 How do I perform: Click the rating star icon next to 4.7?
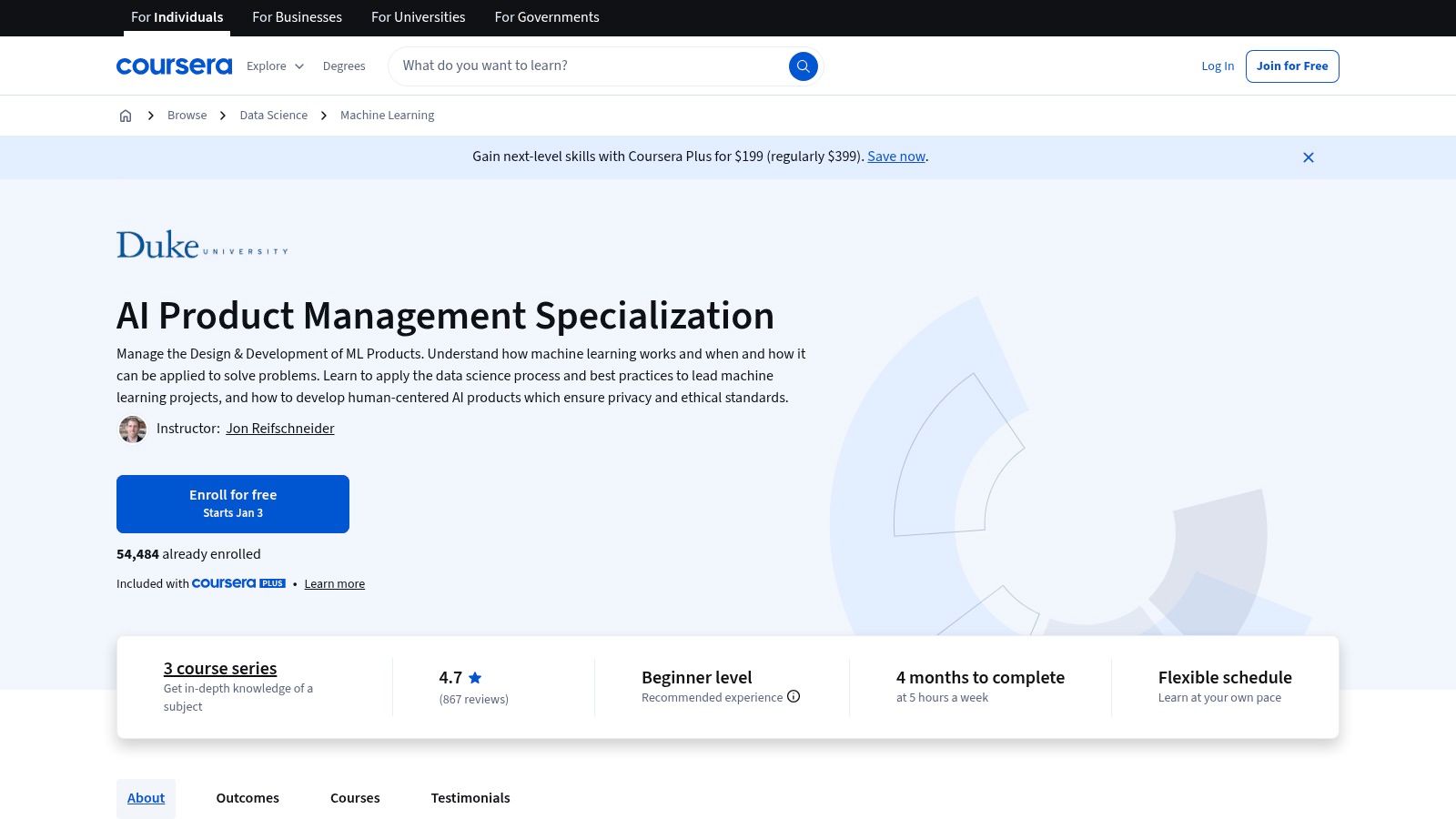tap(475, 677)
